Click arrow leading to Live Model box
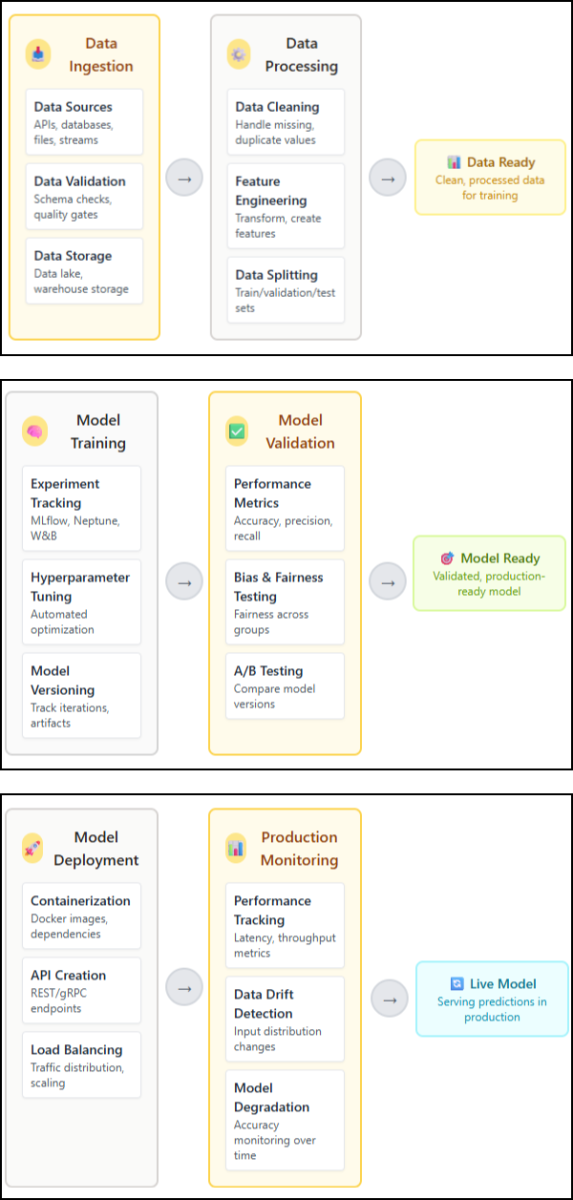This screenshot has height=1200, width=573. (389, 999)
